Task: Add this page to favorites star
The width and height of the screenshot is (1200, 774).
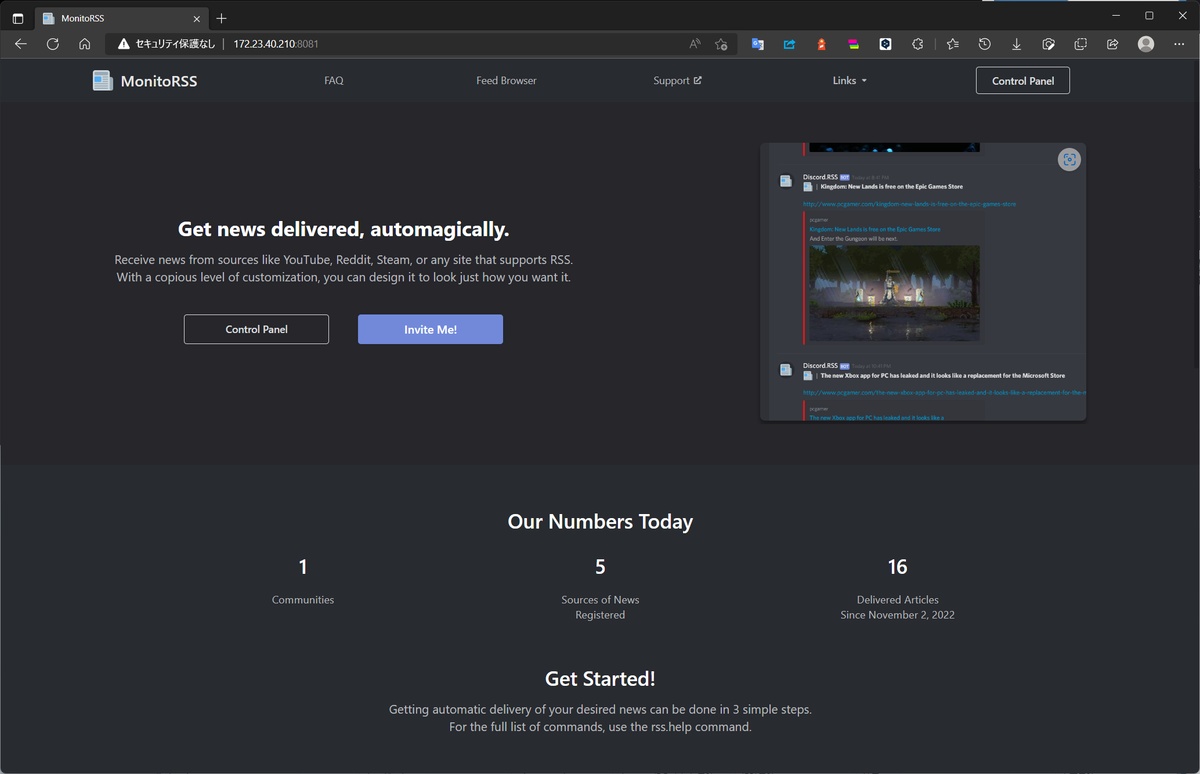Action: pos(721,44)
